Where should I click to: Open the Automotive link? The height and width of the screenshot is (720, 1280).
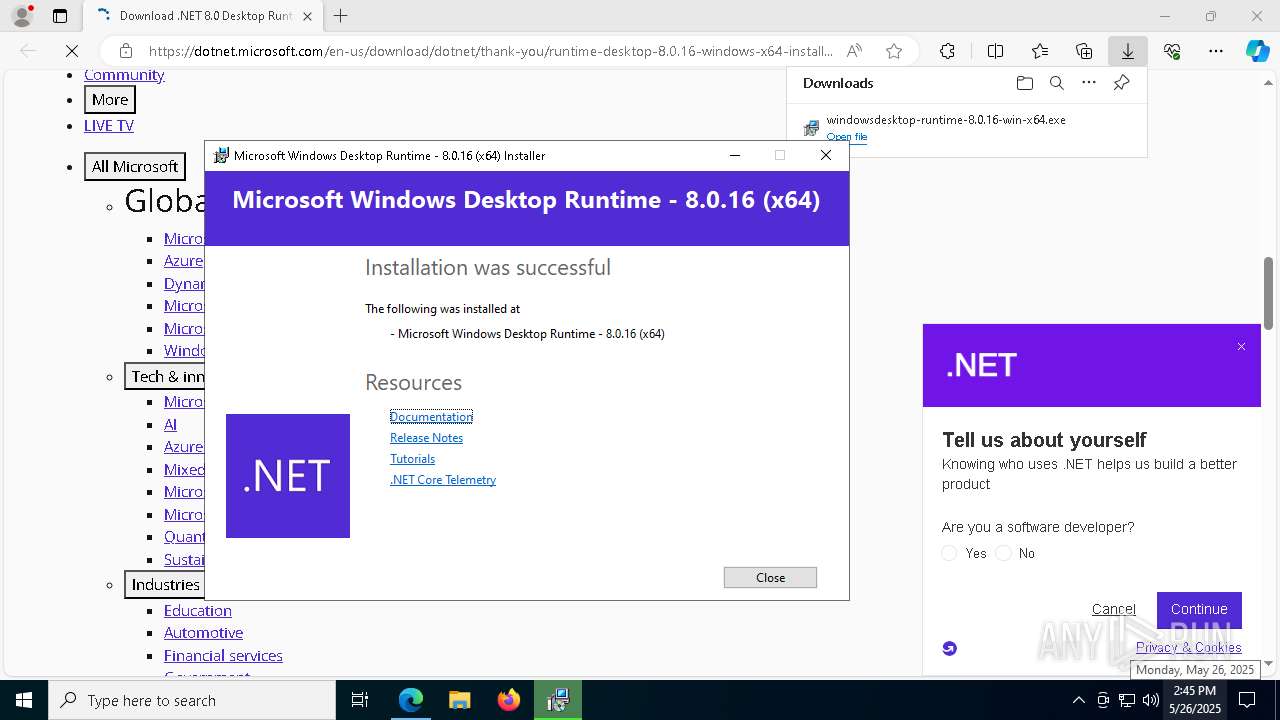[x=203, y=632]
